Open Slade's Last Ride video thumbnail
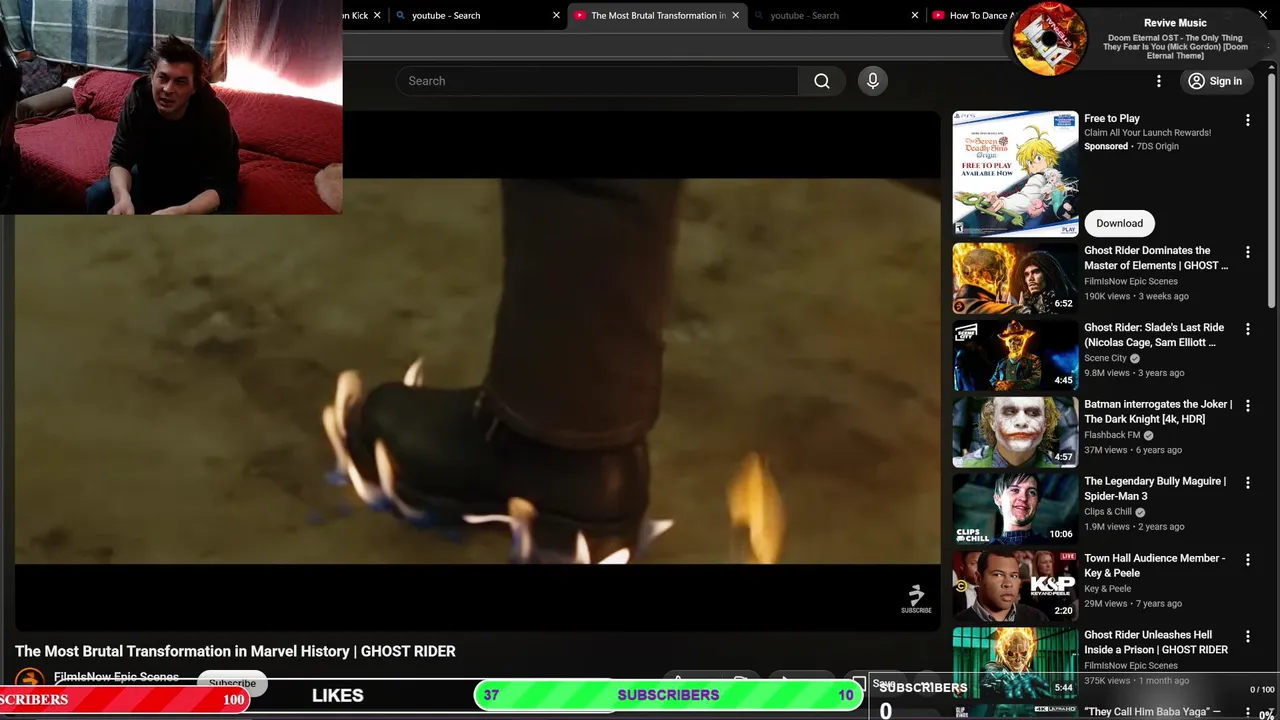The height and width of the screenshot is (720, 1280). pos(1015,356)
